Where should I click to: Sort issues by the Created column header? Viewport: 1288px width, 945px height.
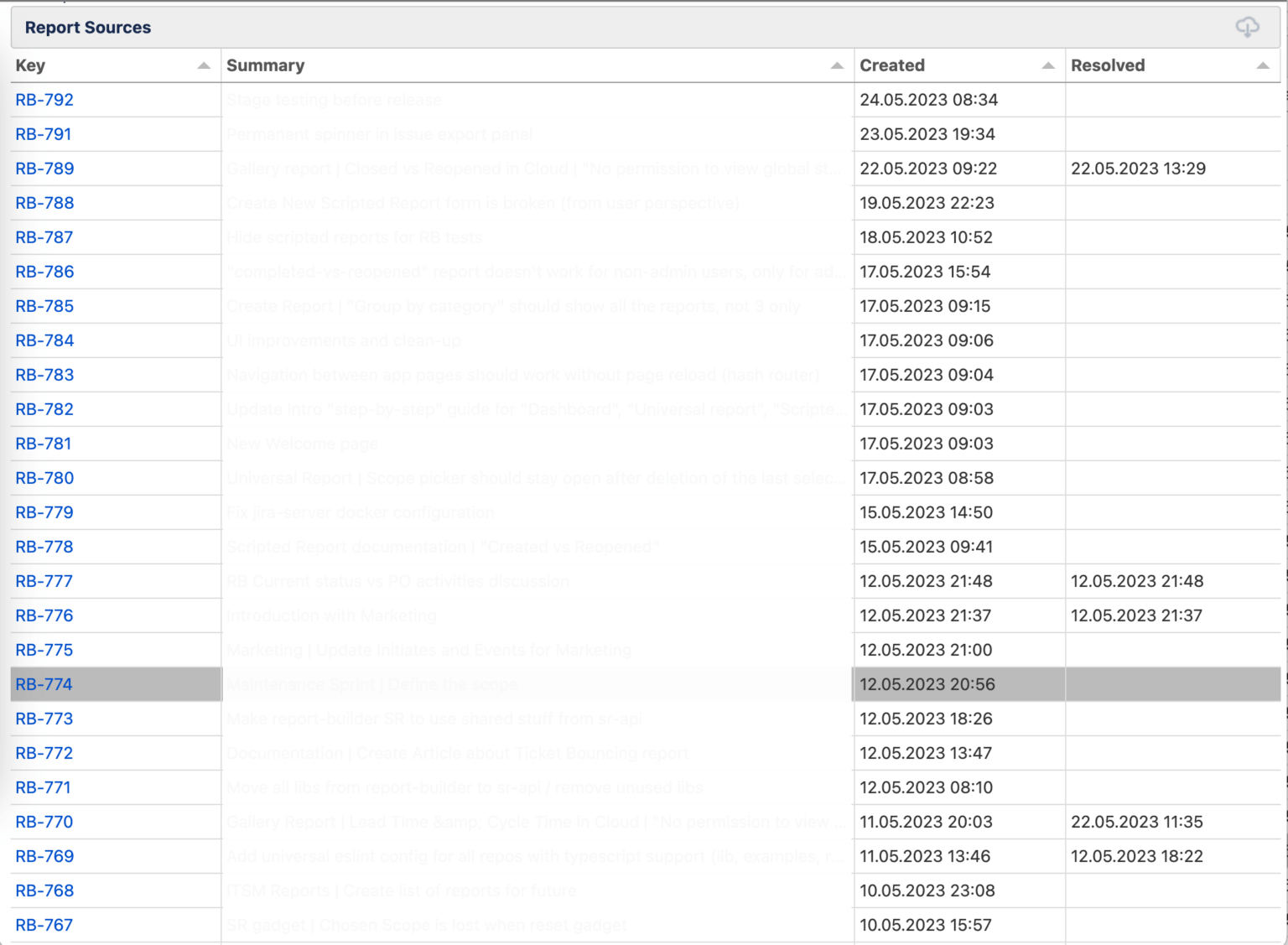(x=891, y=65)
